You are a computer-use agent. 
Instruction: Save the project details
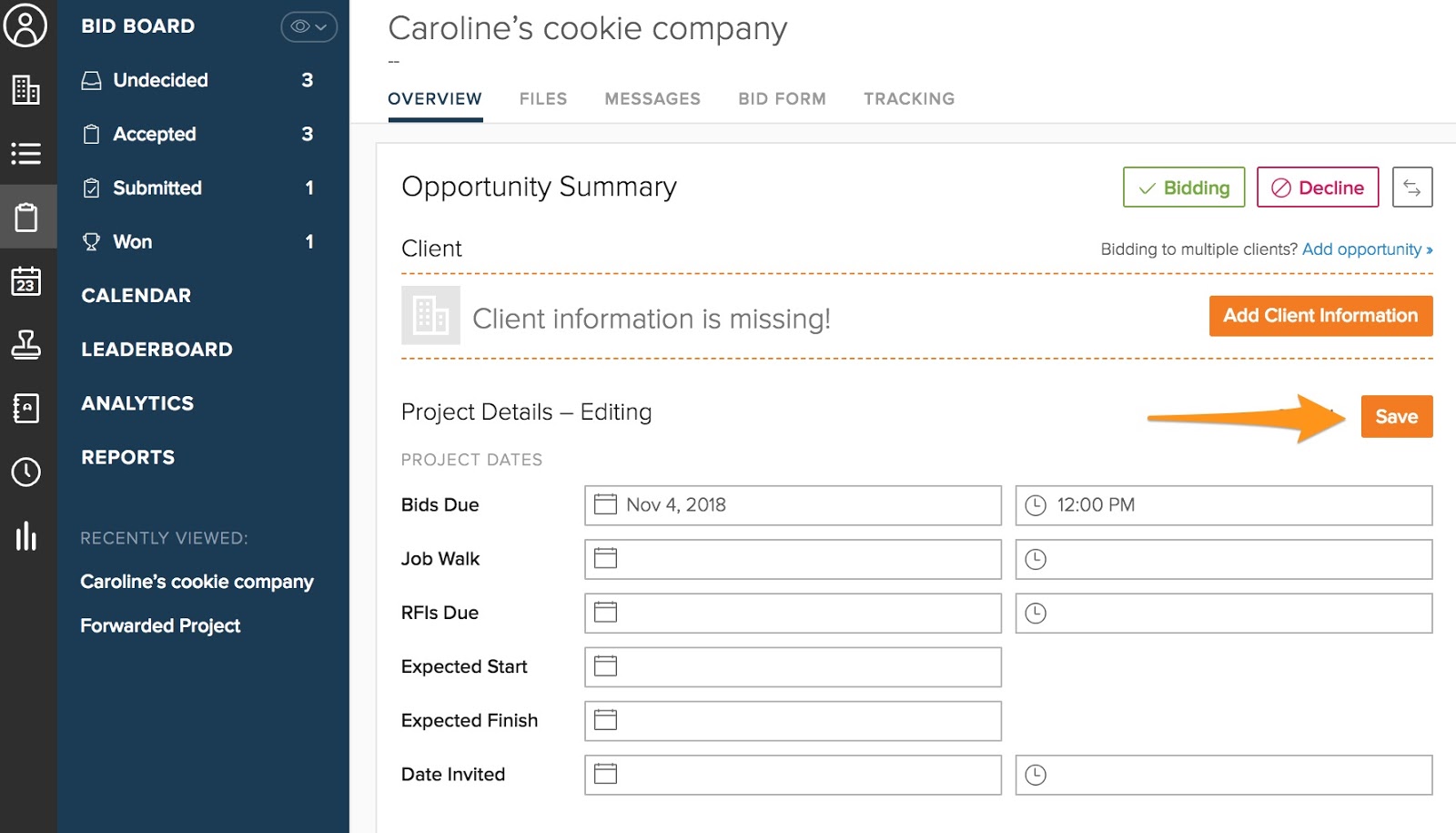1396,417
